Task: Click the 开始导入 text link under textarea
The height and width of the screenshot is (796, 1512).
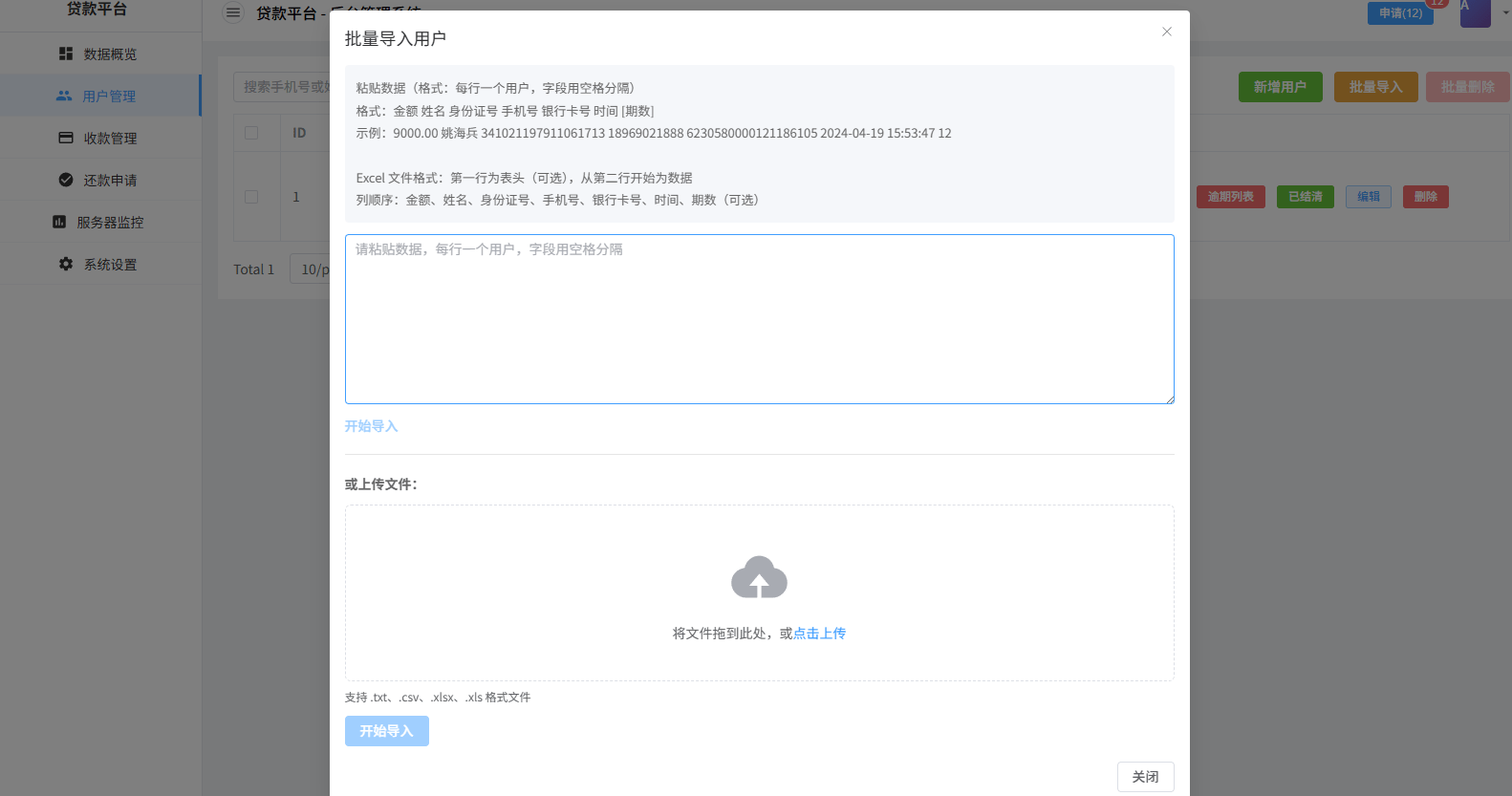Action: (371, 426)
